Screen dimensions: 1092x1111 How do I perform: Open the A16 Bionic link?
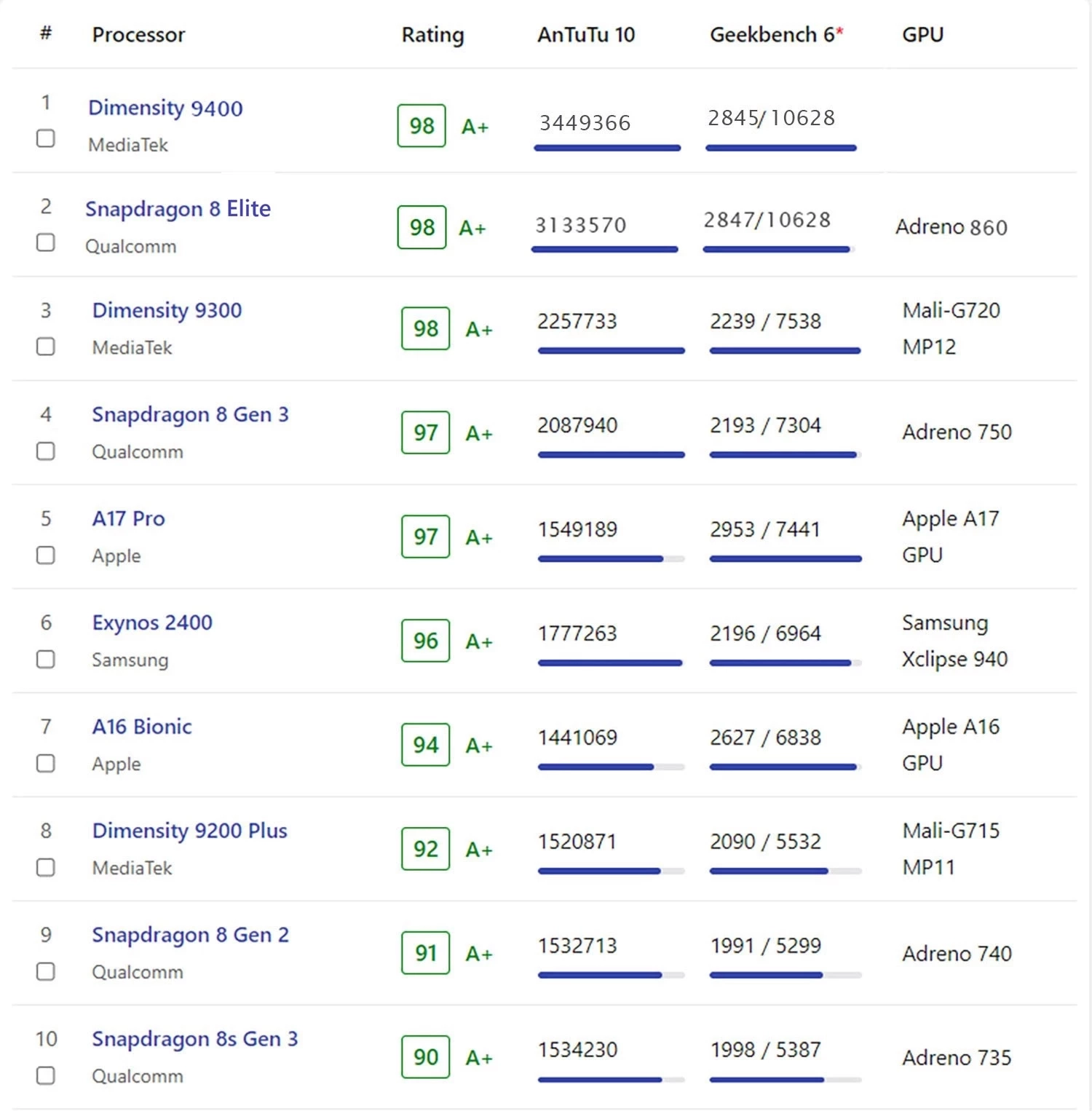coord(142,727)
